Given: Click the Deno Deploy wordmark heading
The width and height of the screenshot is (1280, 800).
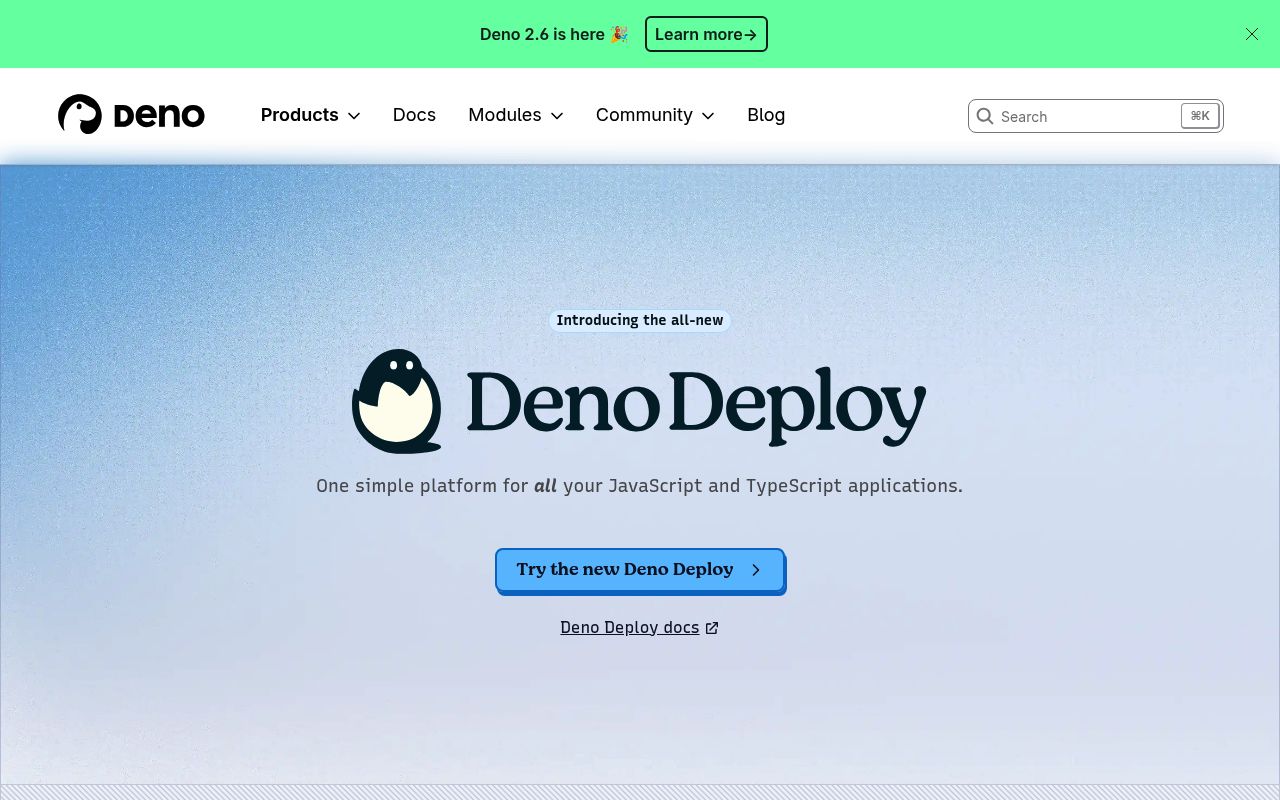Looking at the screenshot, I should point(696,402).
